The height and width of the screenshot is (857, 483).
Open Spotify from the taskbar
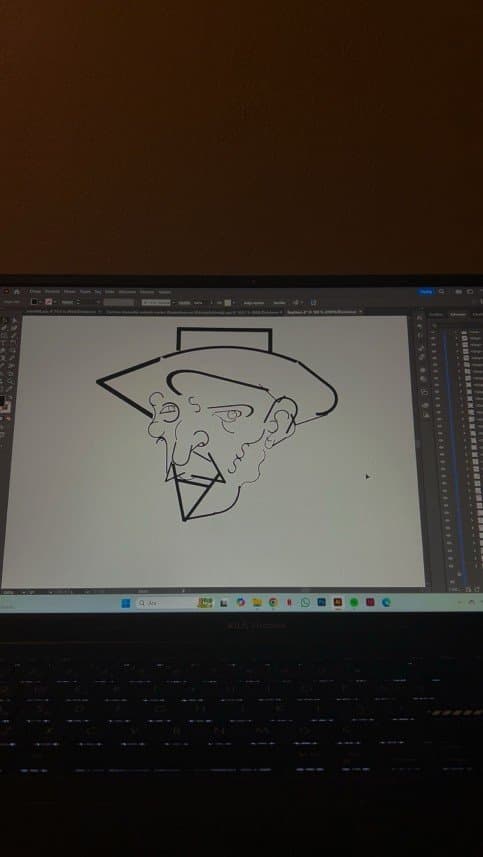(x=354, y=602)
